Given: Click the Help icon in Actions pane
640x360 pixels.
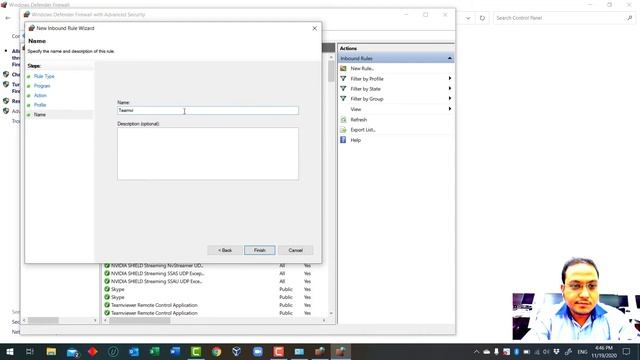Looking at the screenshot, I should point(343,140).
